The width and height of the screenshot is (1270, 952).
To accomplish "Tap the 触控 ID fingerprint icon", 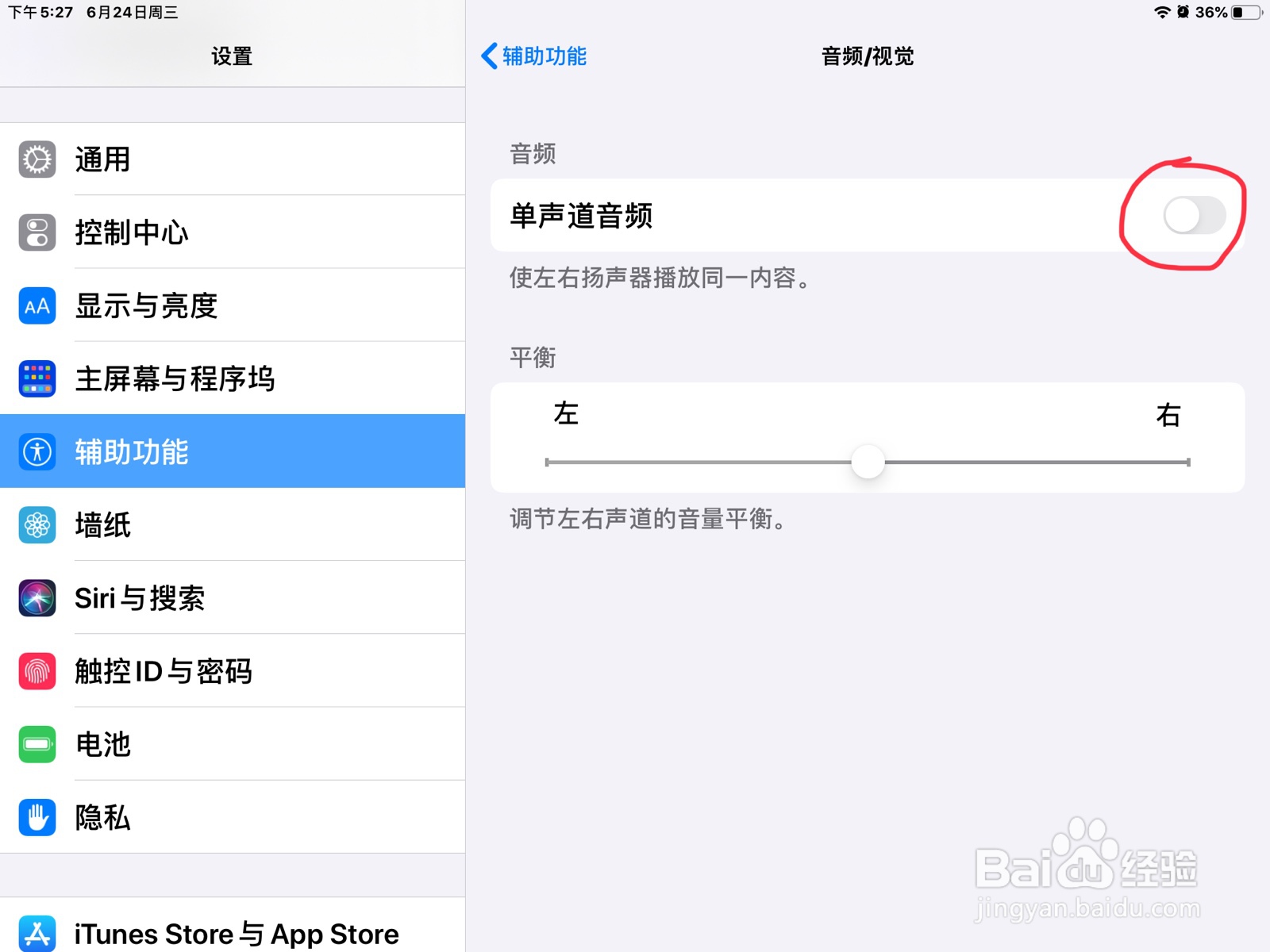I will click(x=37, y=671).
